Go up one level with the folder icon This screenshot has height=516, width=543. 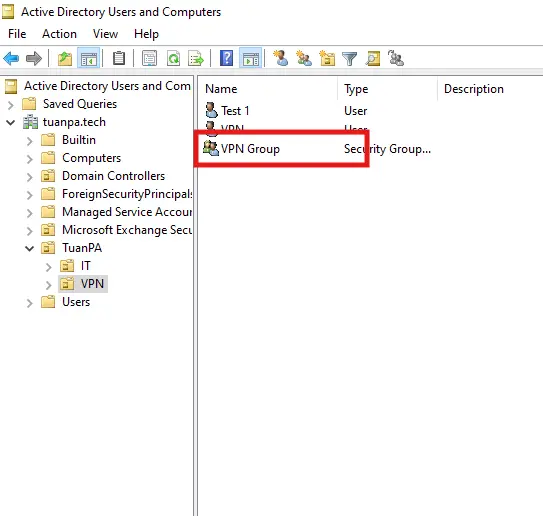[x=64, y=58]
